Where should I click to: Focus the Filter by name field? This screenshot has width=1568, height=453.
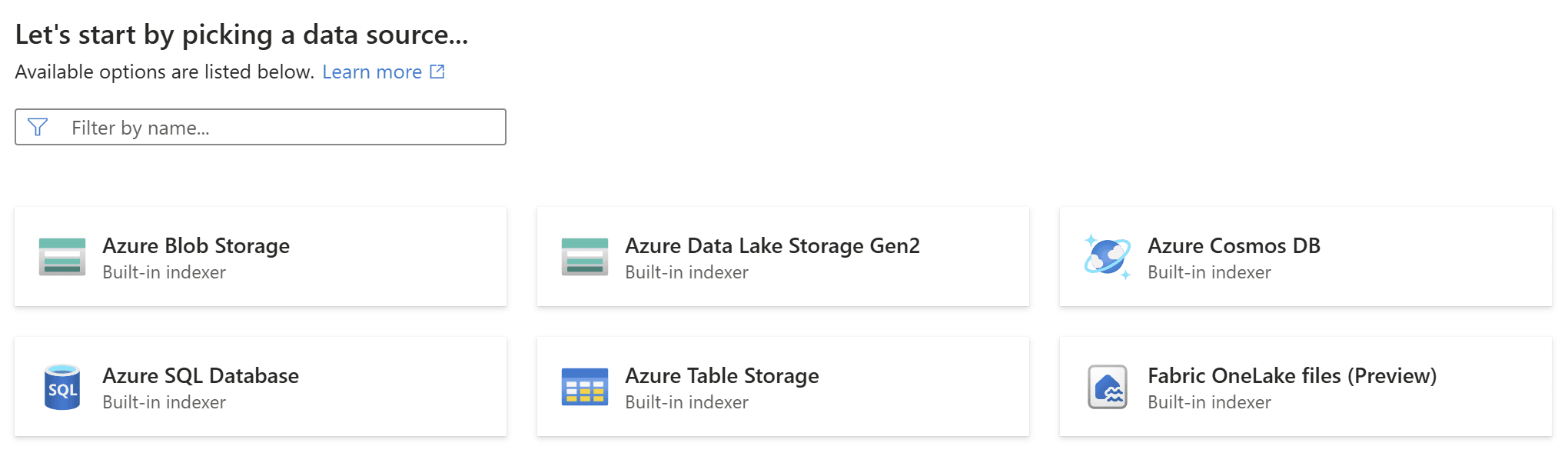(x=261, y=127)
